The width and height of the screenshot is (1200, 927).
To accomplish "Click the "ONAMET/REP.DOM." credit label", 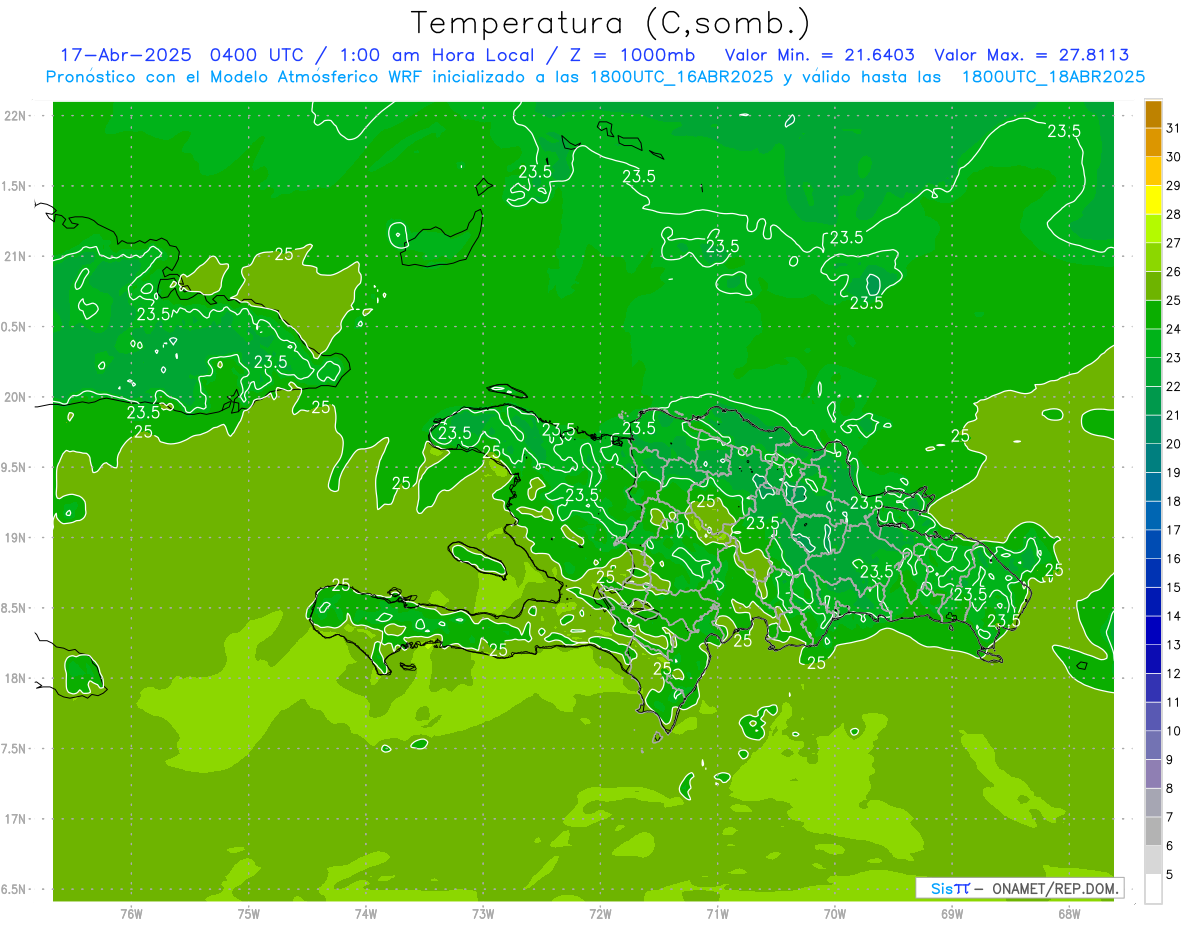I will tap(1056, 888).
